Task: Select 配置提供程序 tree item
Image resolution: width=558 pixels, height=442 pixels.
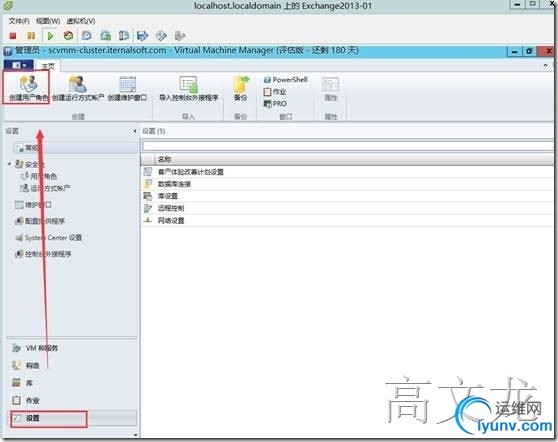Action: pyautogui.click(x=40, y=221)
